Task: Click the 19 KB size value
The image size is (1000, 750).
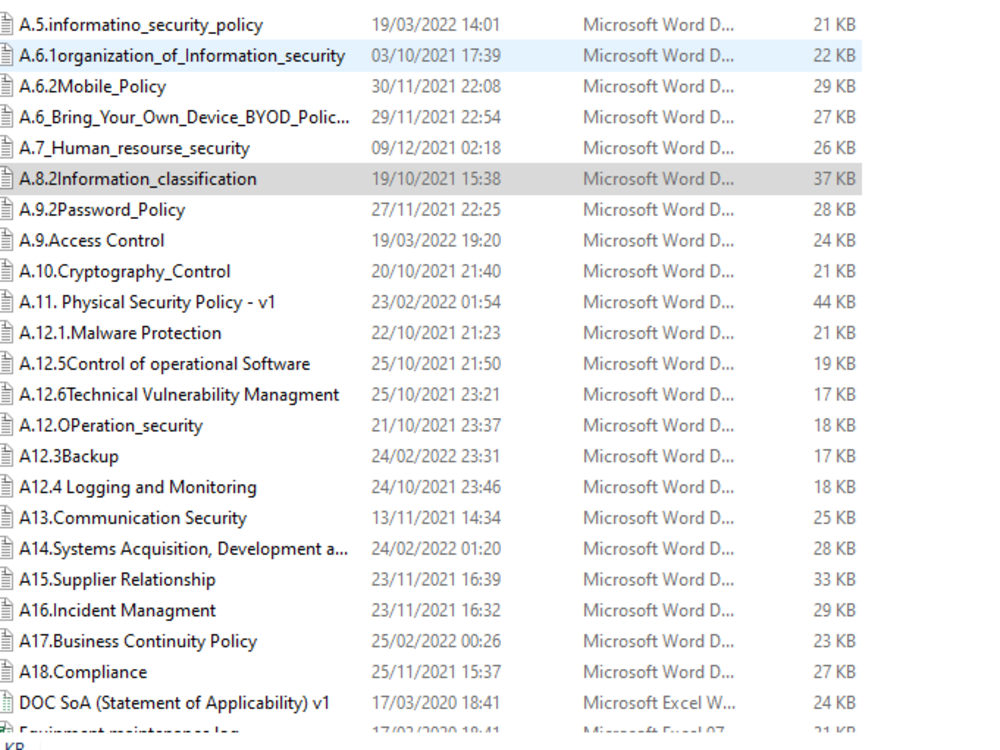Action: coord(834,364)
